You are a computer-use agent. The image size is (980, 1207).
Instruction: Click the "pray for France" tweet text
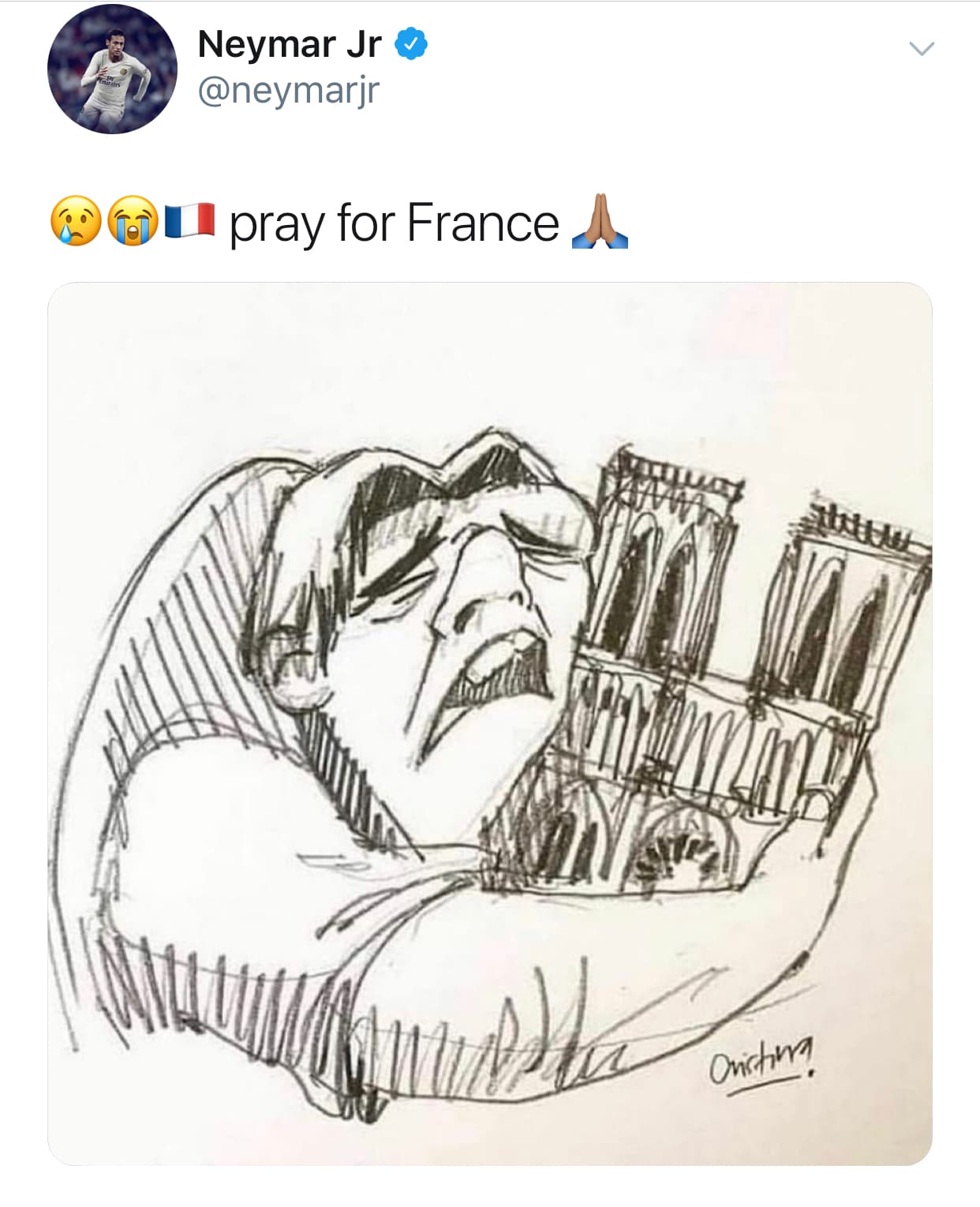click(395, 223)
